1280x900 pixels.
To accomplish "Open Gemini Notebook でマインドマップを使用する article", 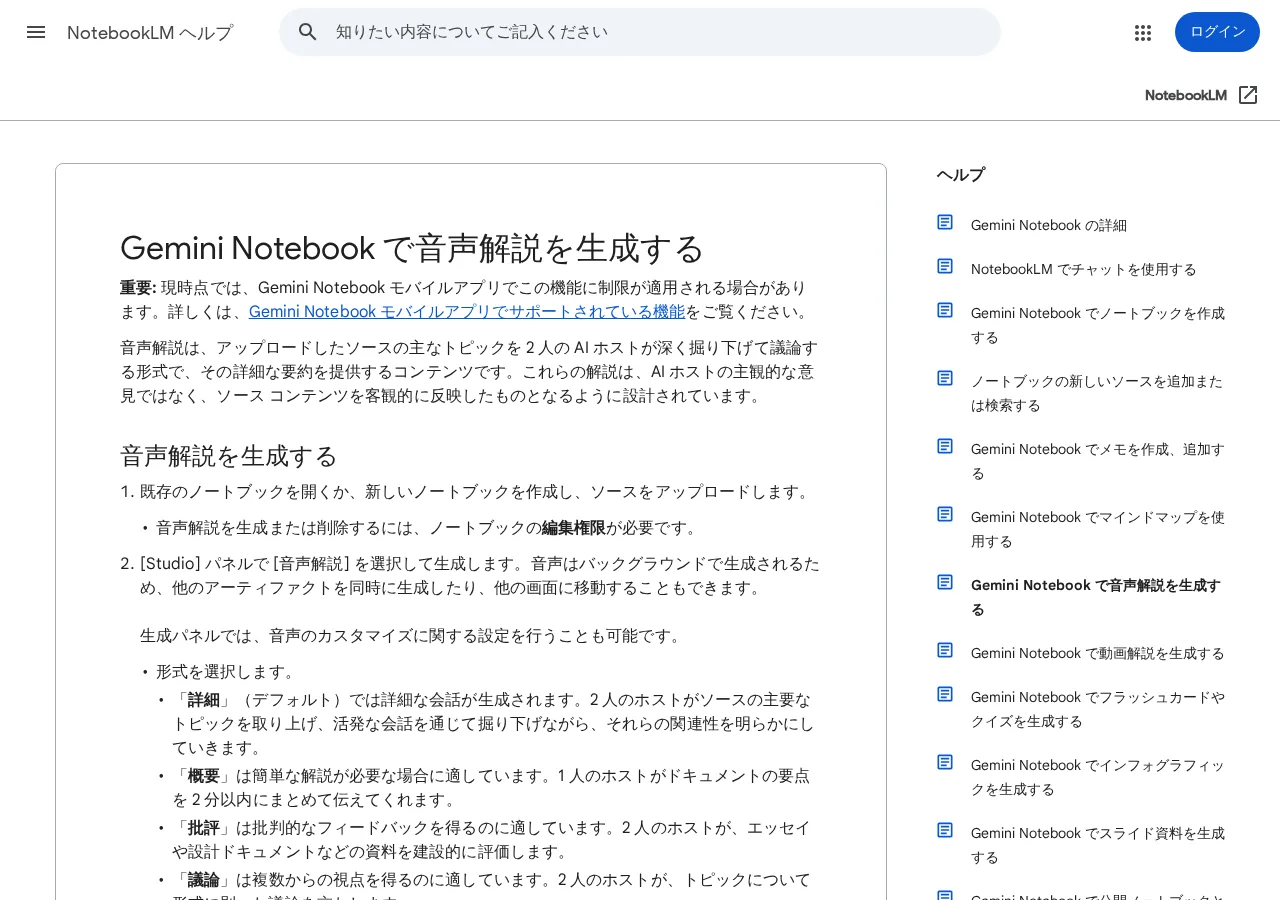I will (x=1098, y=529).
